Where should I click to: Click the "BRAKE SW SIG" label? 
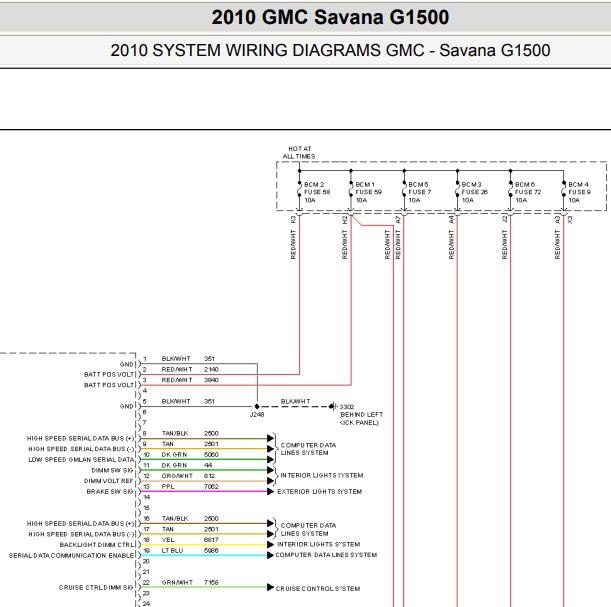point(110,492)
